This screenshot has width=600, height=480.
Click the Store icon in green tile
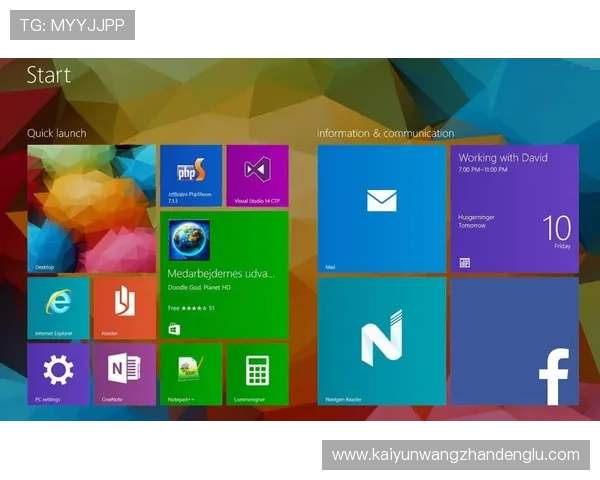[x=175, y=329]
